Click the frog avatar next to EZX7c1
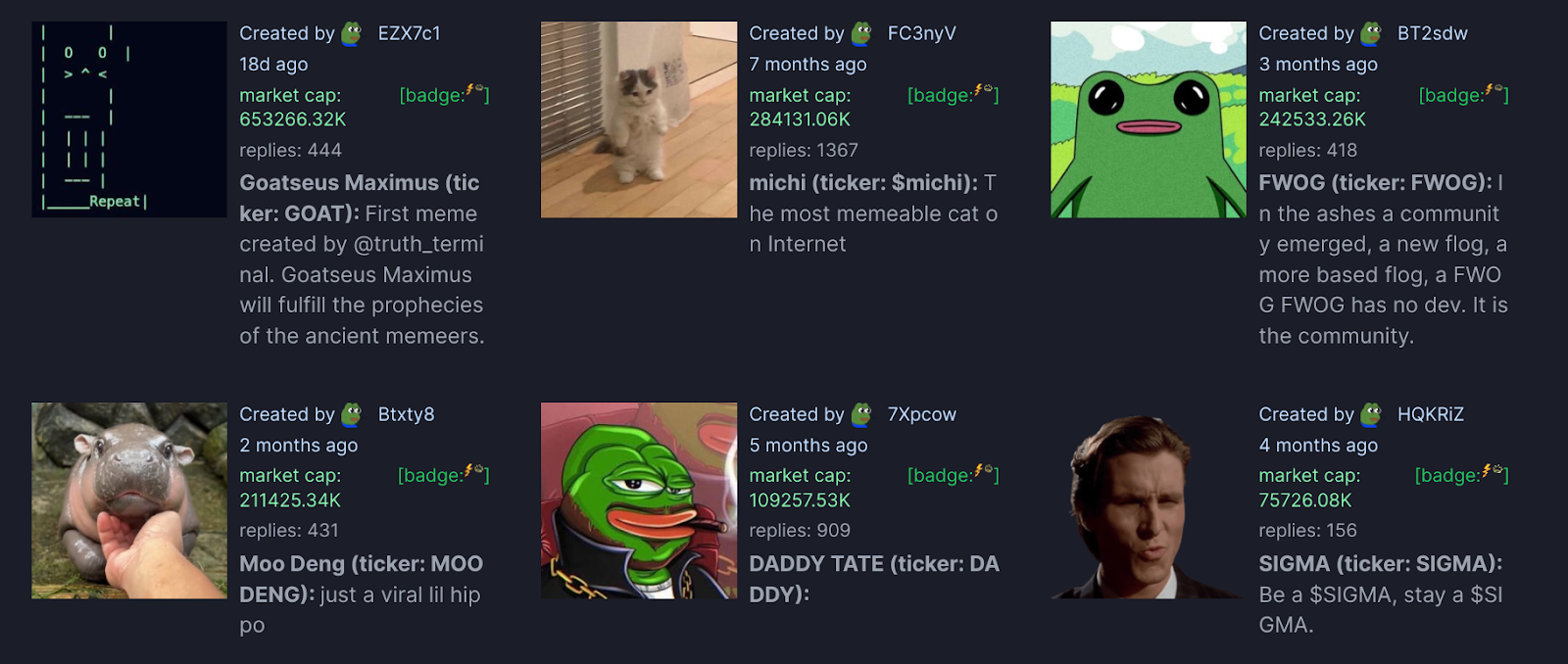Screen dimensions: 1568x664 click(x=352, y=33)
